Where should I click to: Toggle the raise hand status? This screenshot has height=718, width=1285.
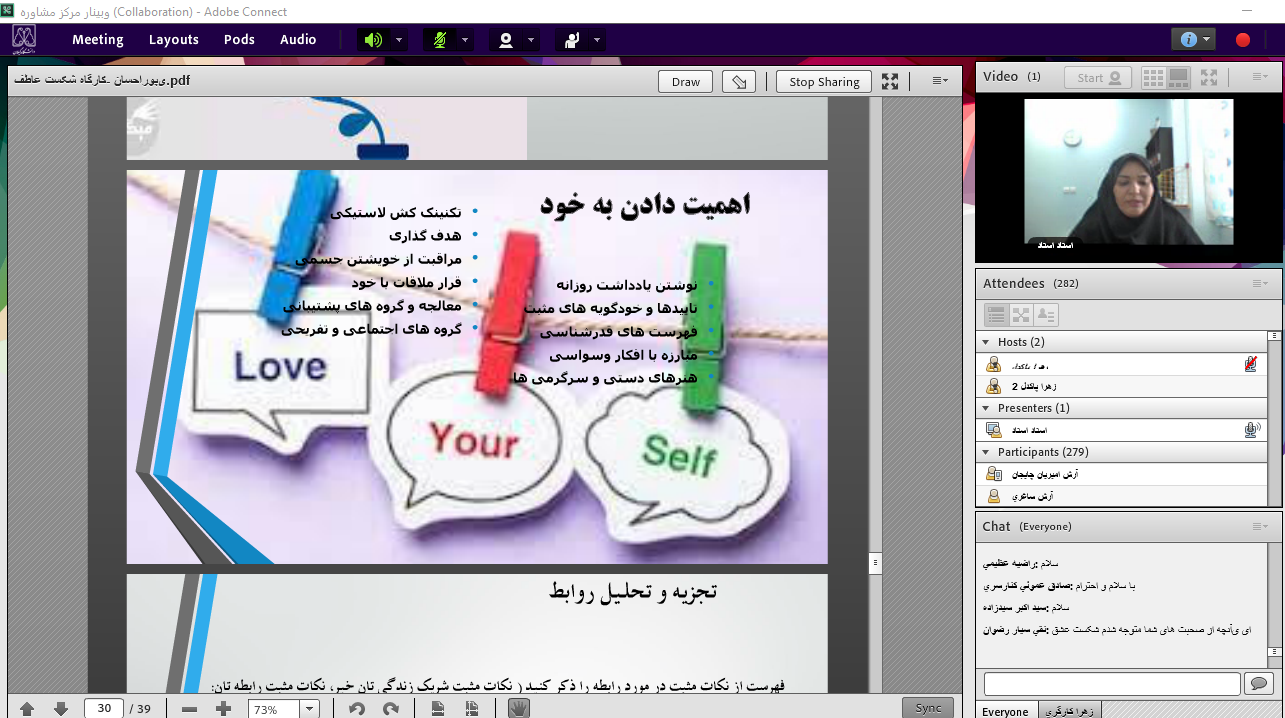(x=571, y=40)
